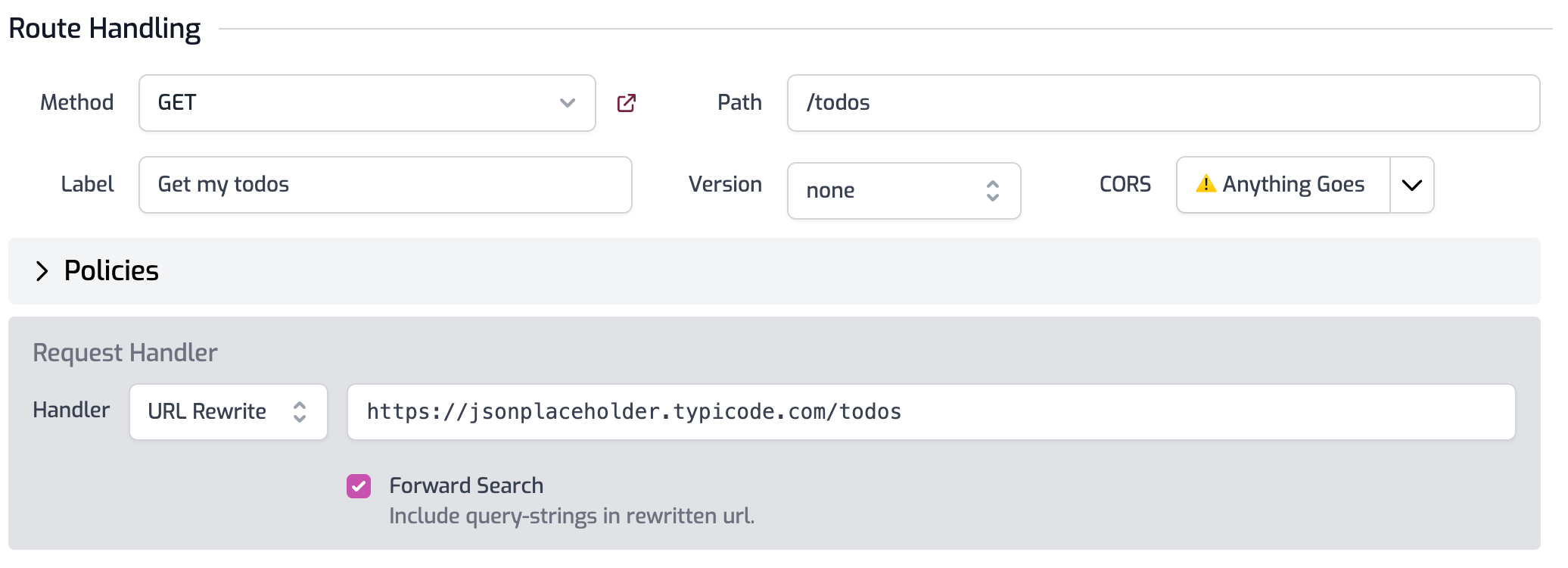
Task: Click the Forward Search label text
Action: (x=466, y=485)
